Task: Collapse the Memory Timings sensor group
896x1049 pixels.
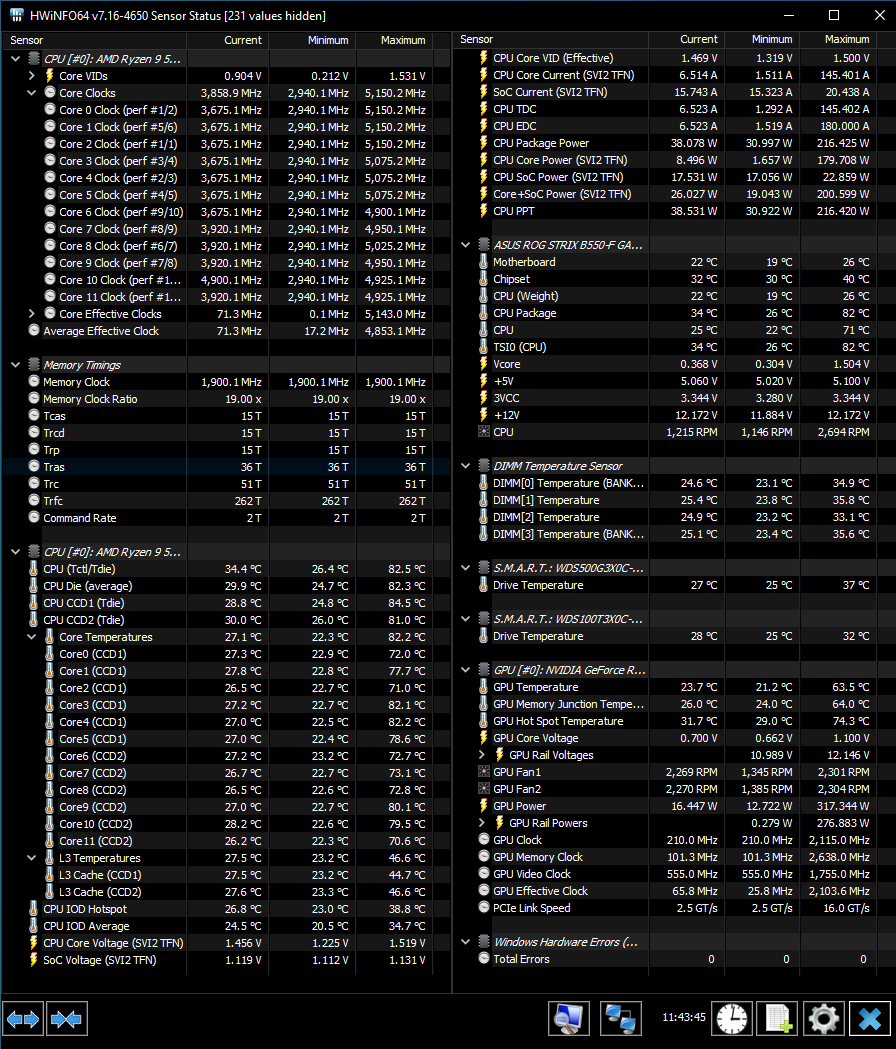Action: coord(16,365)
